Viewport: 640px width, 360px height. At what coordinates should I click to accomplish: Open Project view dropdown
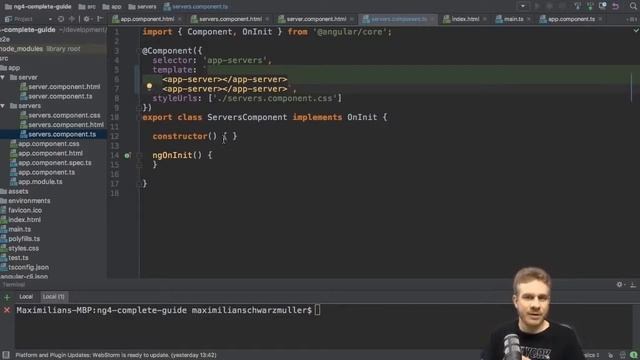pyautogui.click(x=50, y=19)
